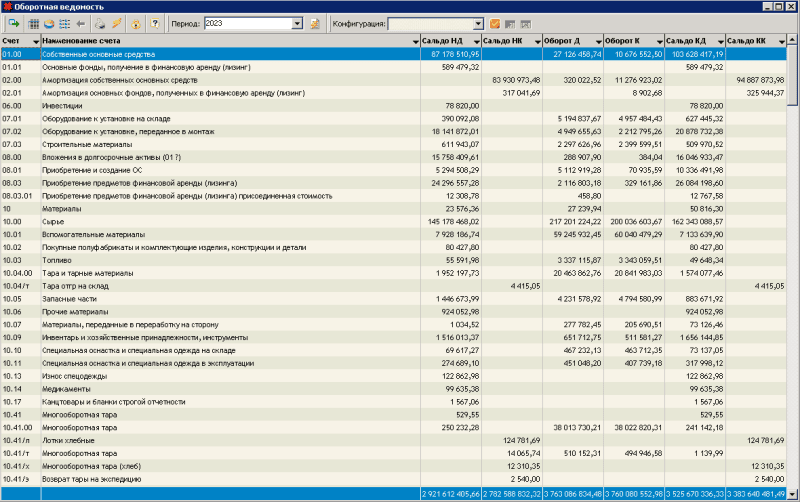Screen dimensions: 800x502
Task: Open the Период dropdown list
Action: point(297,22)
